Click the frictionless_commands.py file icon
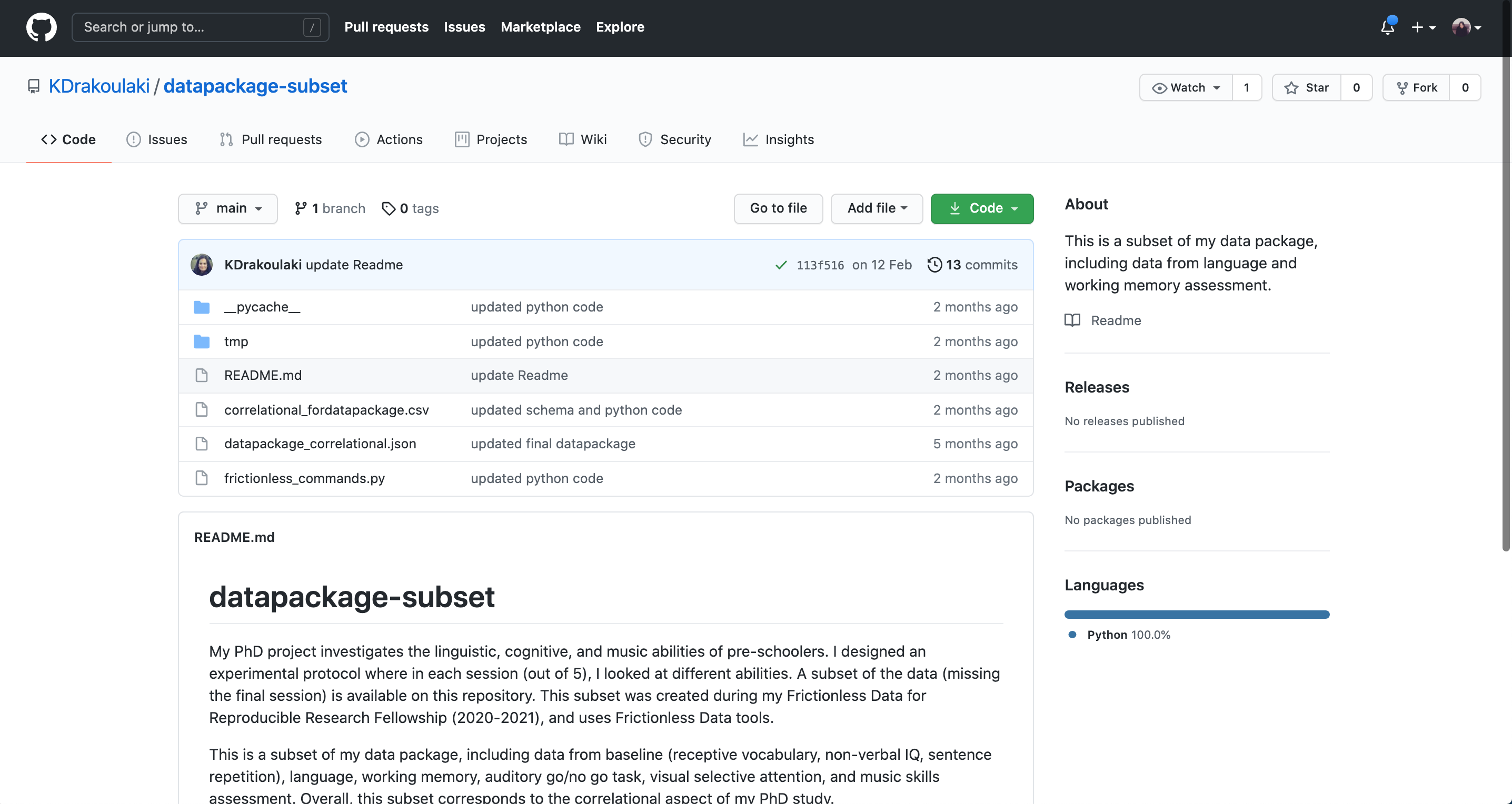The width and height of the screenshot is (1512, 804). 201,478
